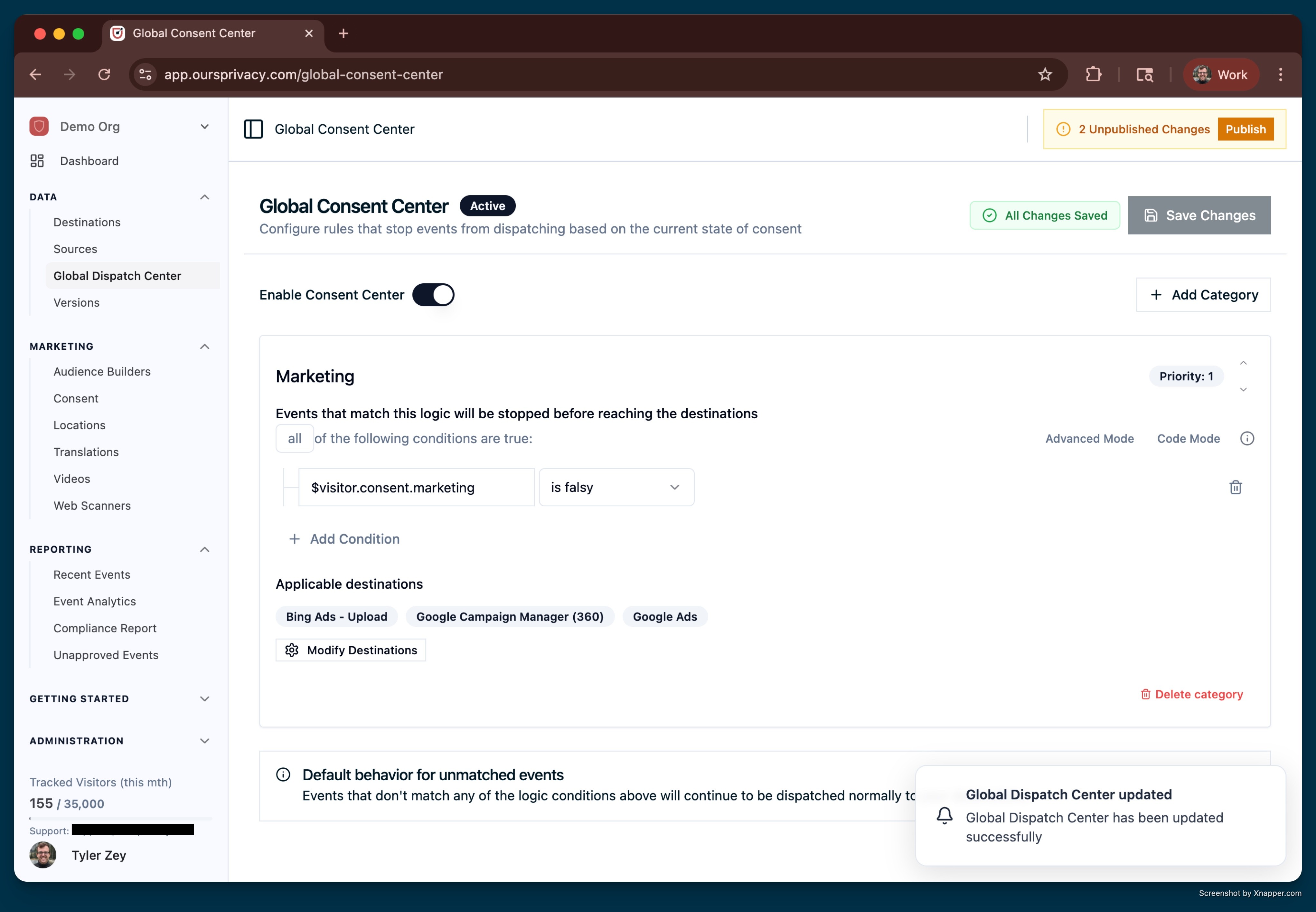
Task: Click the sidebar panel toggle icon
Action: [x=253, y=129]
